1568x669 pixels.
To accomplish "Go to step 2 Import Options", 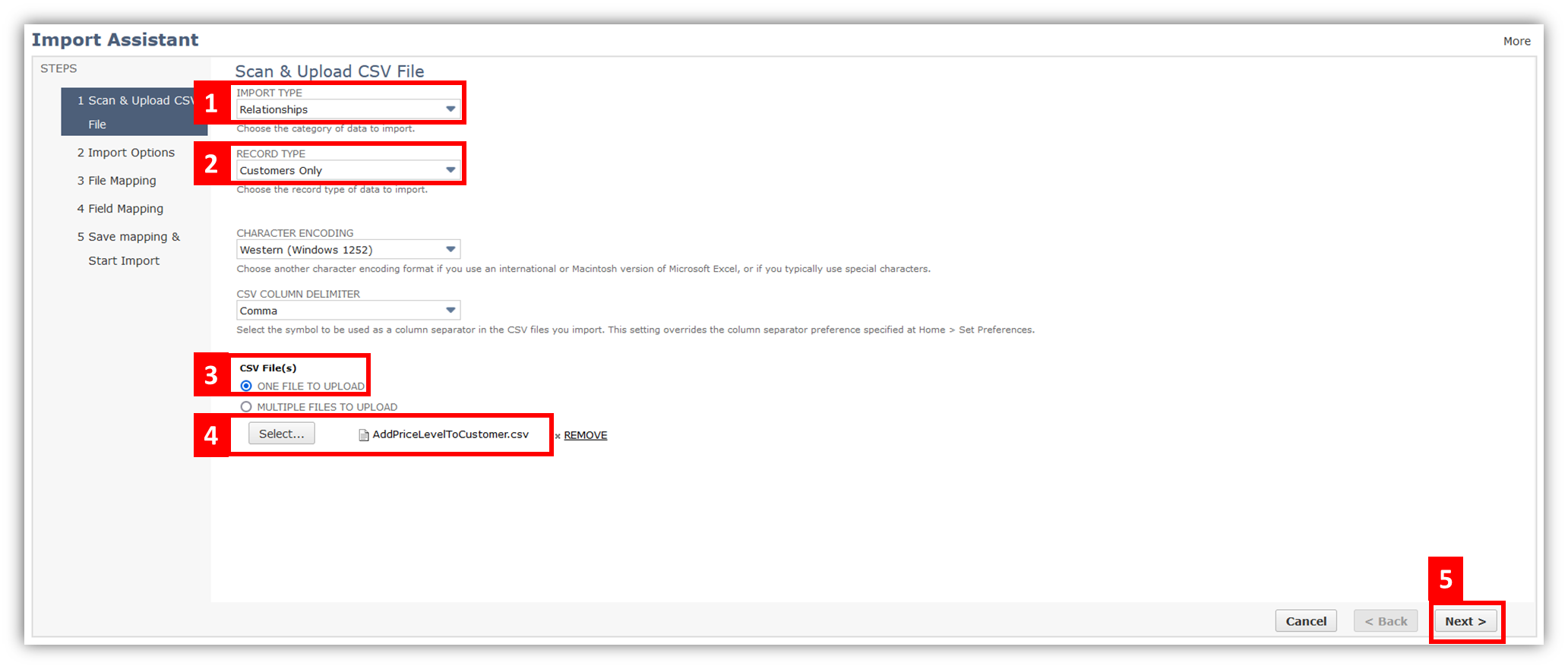I will (x=126, y=153).
